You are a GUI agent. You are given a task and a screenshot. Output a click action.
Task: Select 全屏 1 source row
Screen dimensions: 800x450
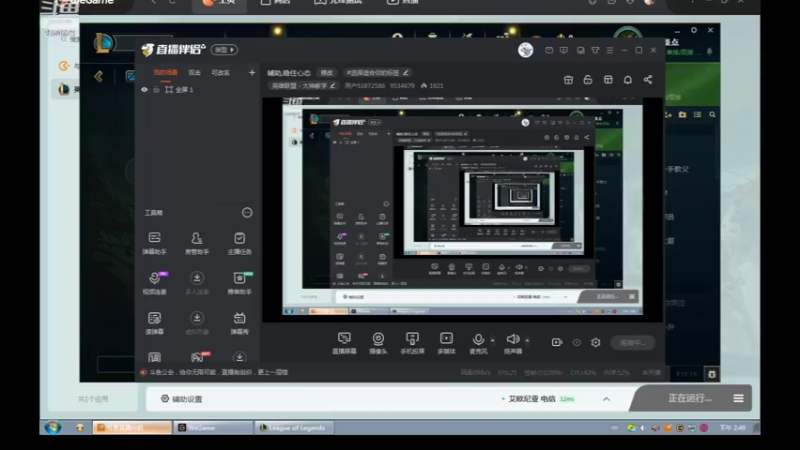point(197,90)
